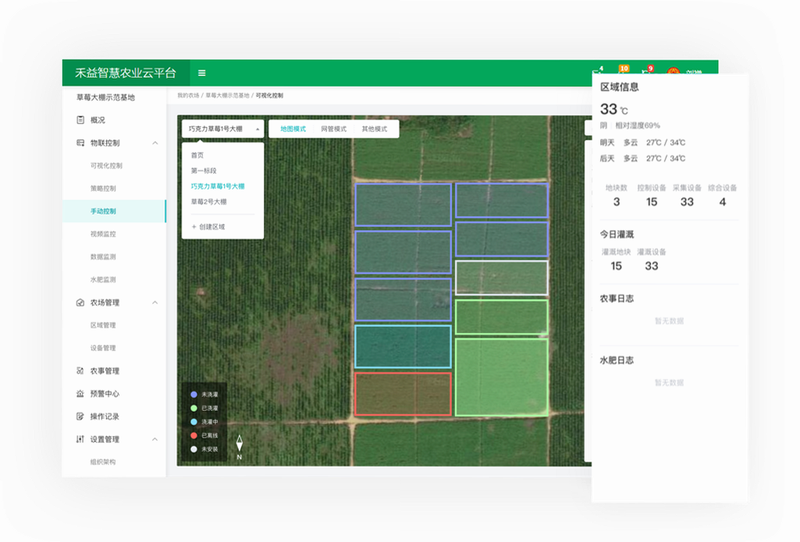
Task: Click 相对湿度69% humidity text
Action: click(x=637, y=126)
